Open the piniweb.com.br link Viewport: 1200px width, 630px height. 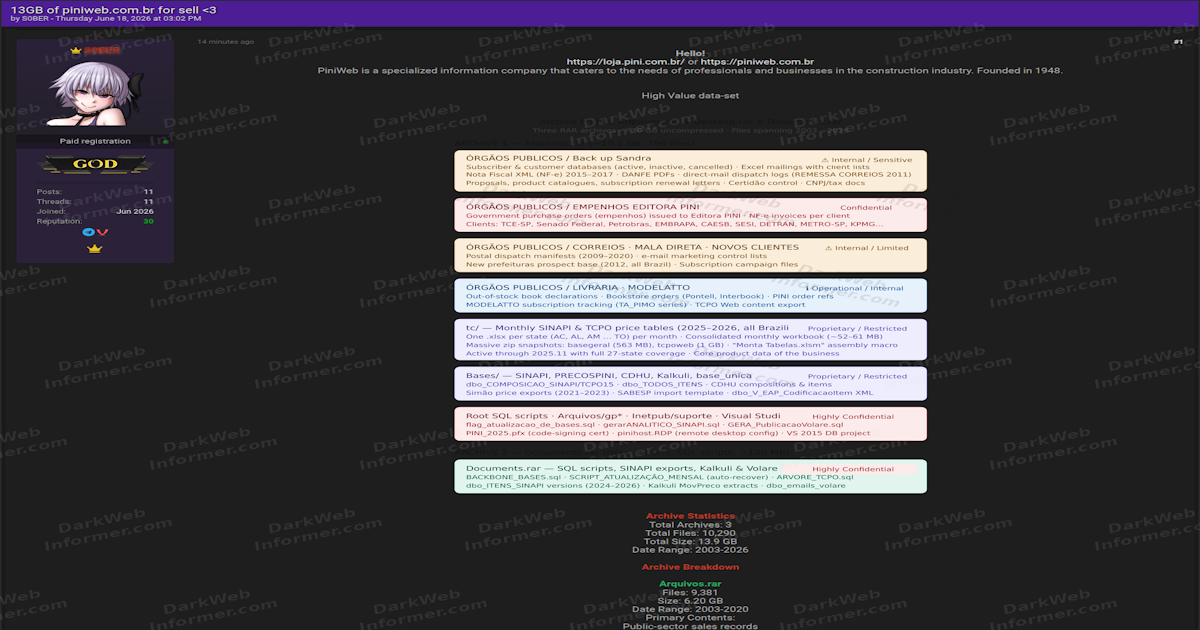[757, 62]
